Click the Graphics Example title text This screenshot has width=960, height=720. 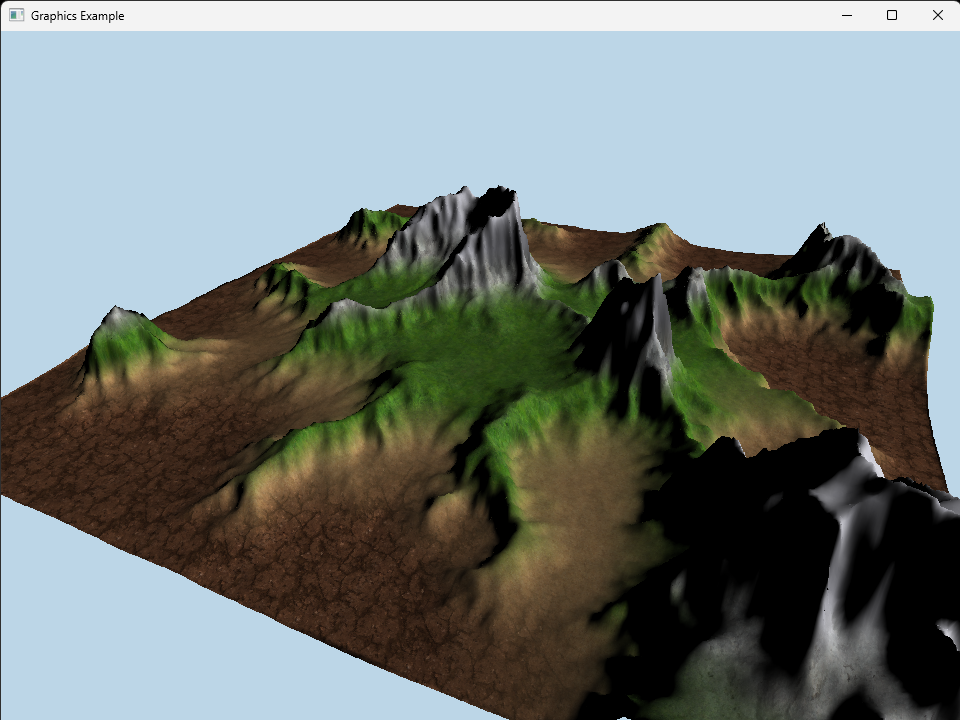(77, 16)
